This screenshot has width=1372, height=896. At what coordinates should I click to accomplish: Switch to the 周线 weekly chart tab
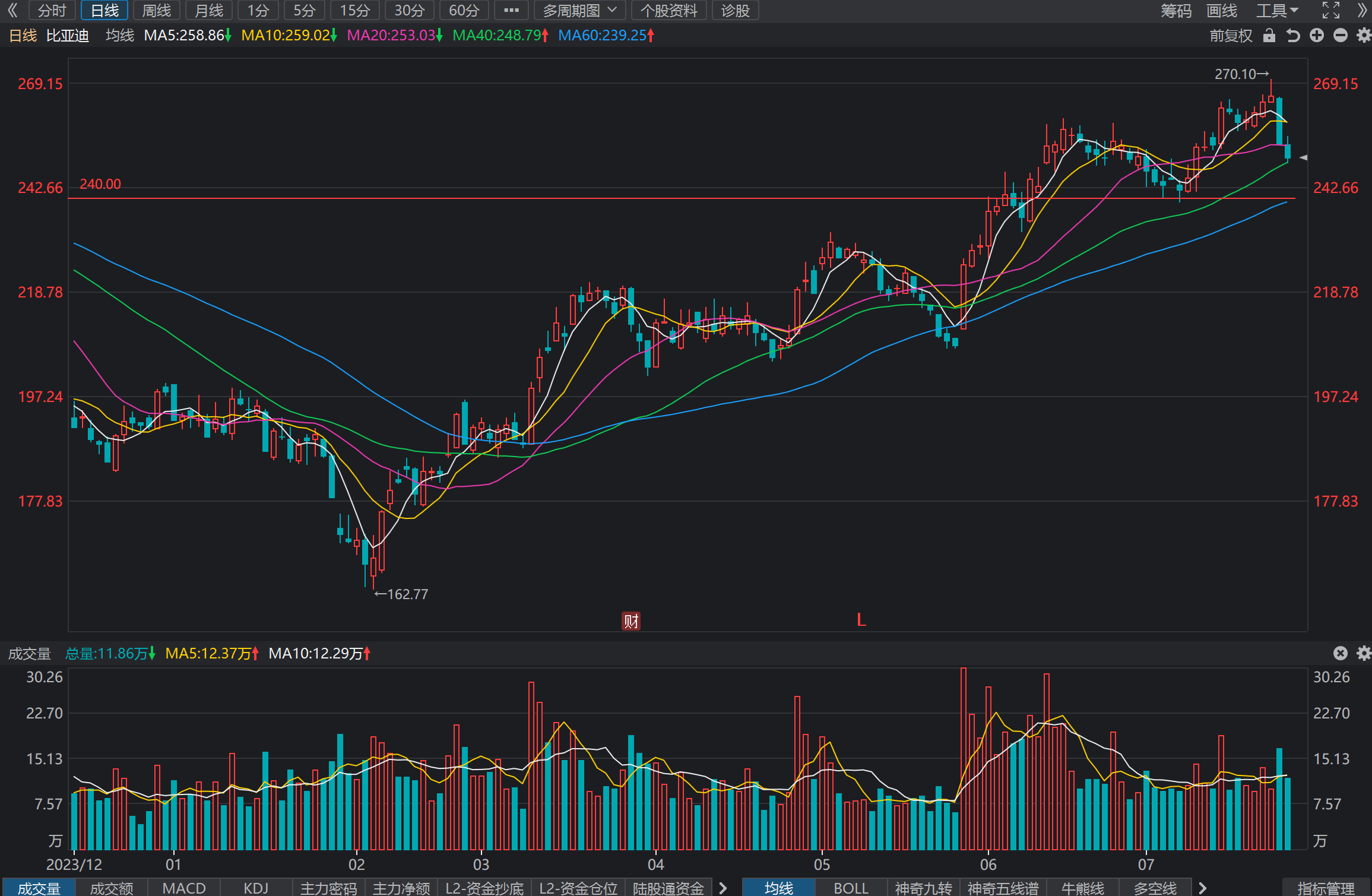(x=157, y=10)
